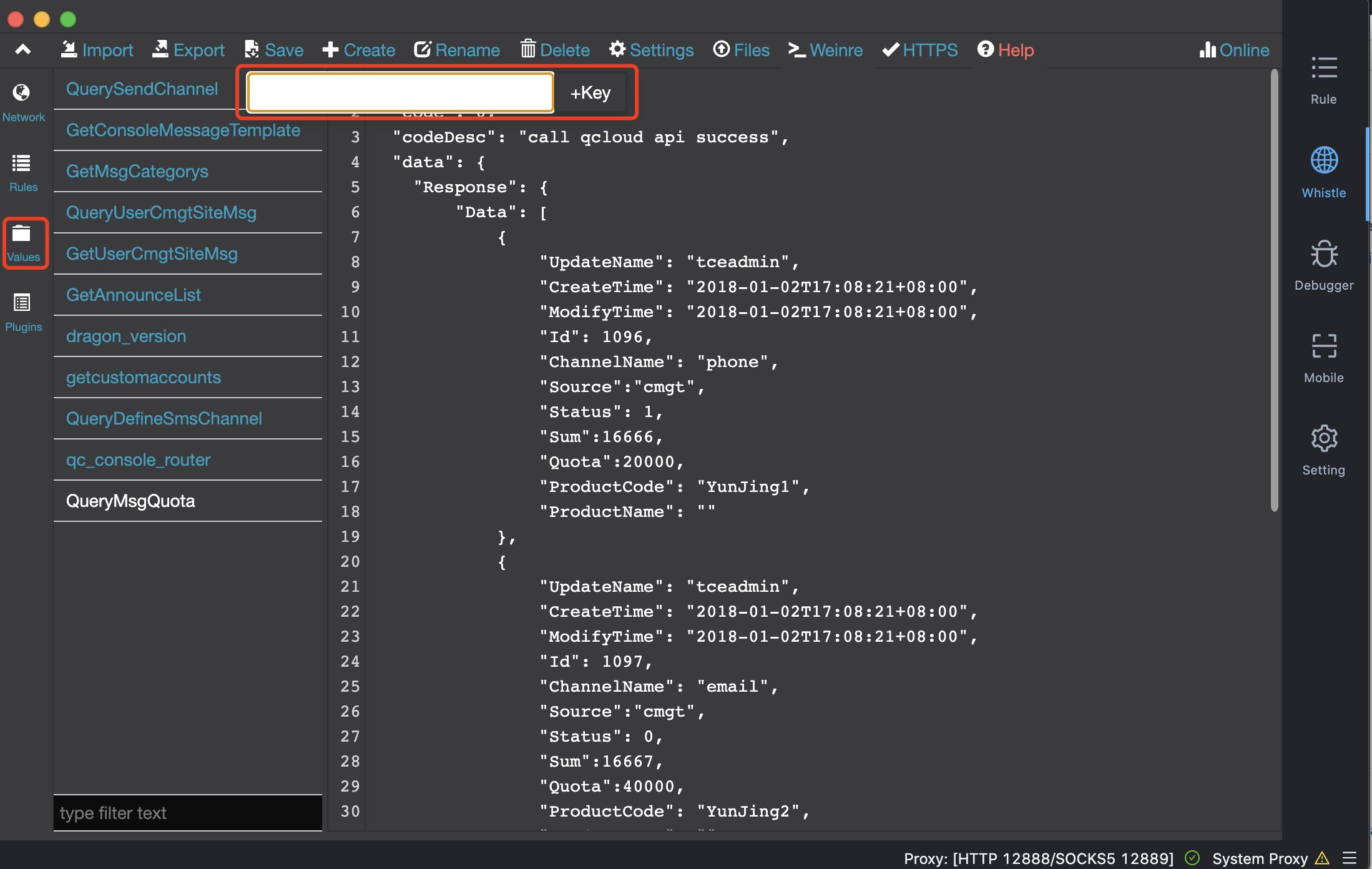Collapse the top menu with the chevron

pyautogui.click(x=23, y=50)
